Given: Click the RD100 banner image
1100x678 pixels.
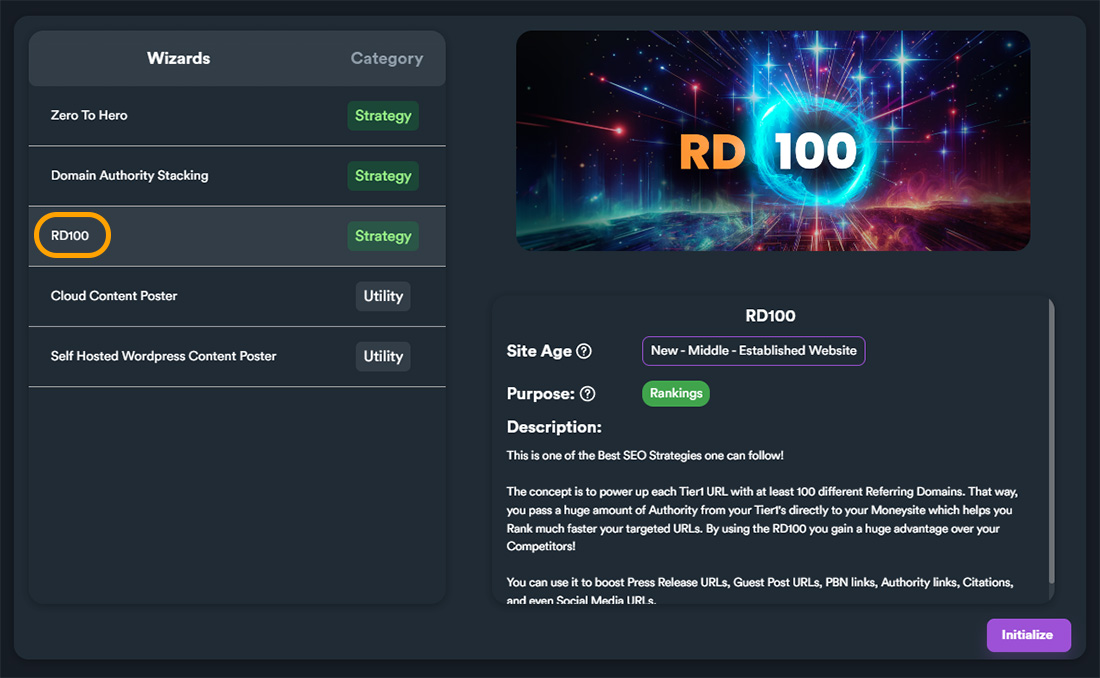Looking at the screenshot, I should point(773,140).
